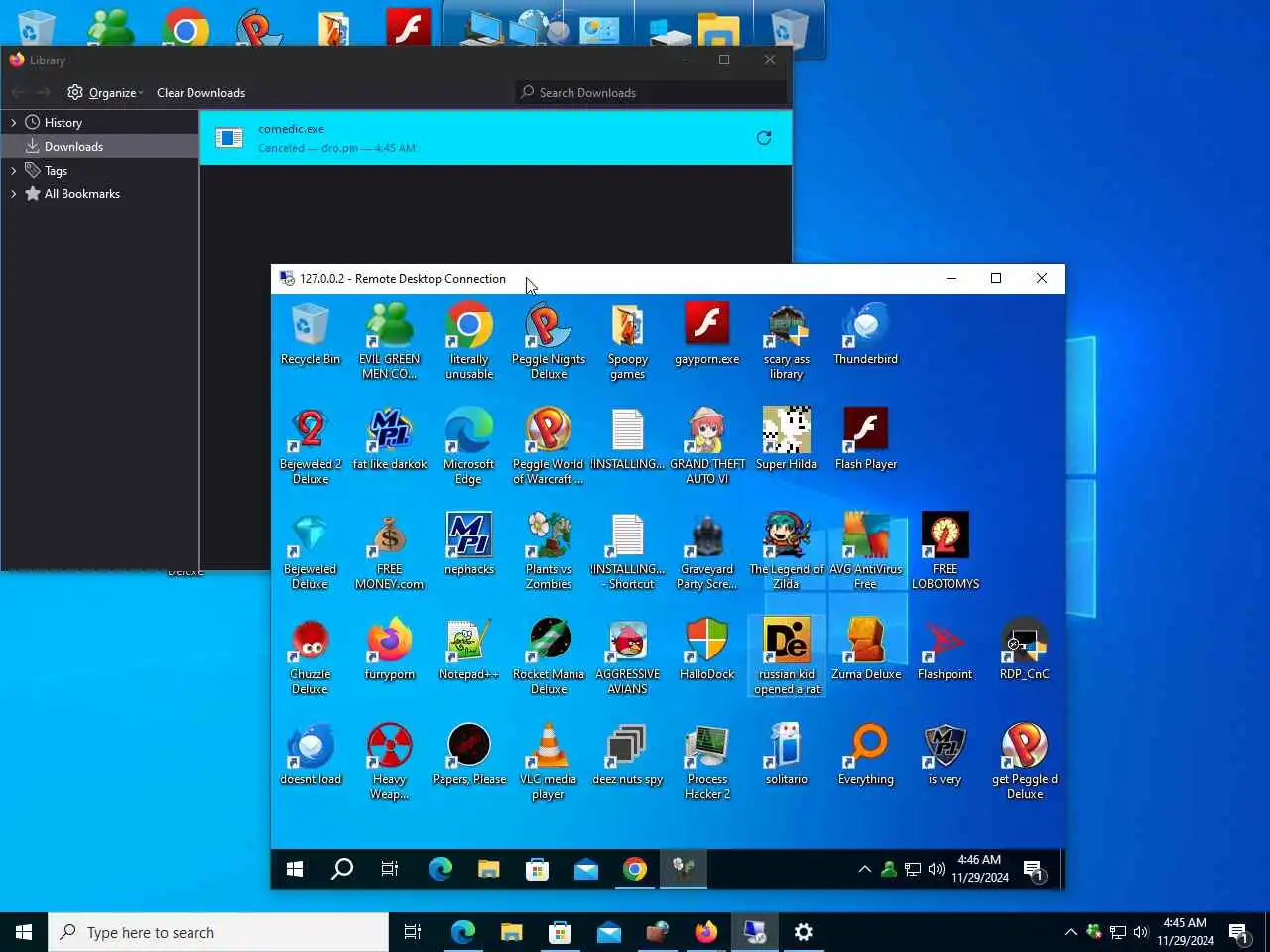Open The Legend of Zilda icon
This screenshot has width=1270, height=952.
pos(786,551)
